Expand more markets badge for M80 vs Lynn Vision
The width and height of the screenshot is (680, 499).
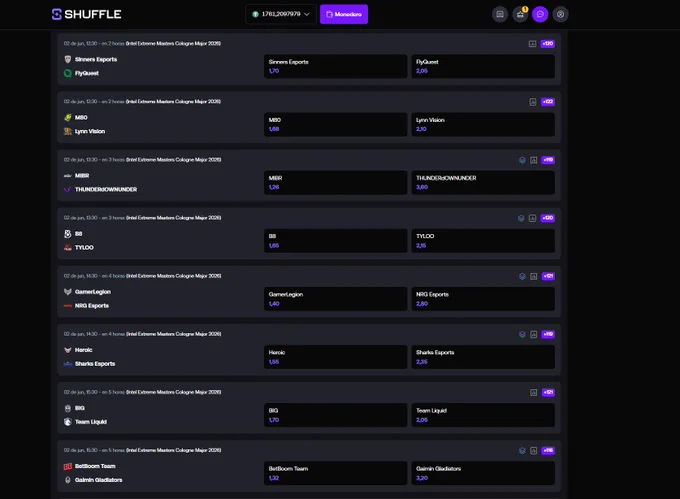coord(548,102)
